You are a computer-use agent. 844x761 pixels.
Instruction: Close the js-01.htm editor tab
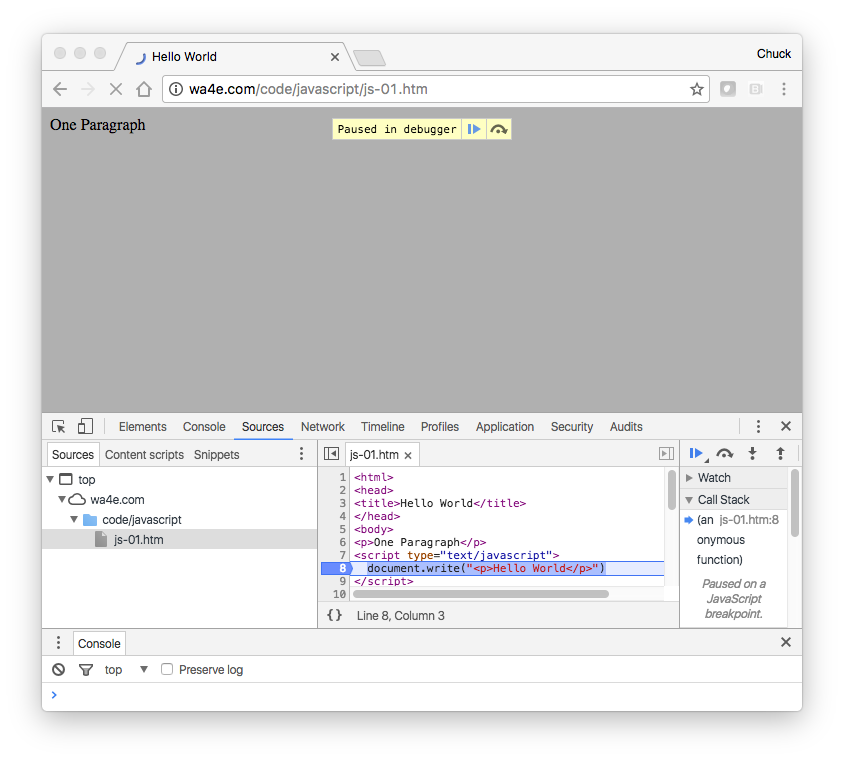[408, 455]
